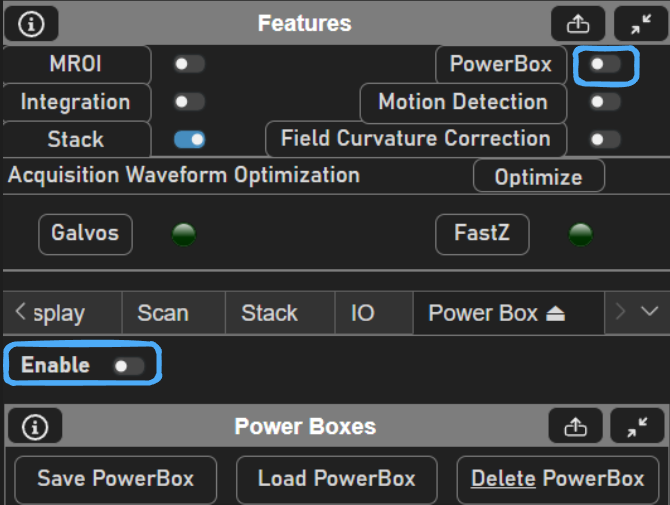The width and height of the screenshot is (670, 505).
Task: Open the IO tab
Action: [363, 313]
